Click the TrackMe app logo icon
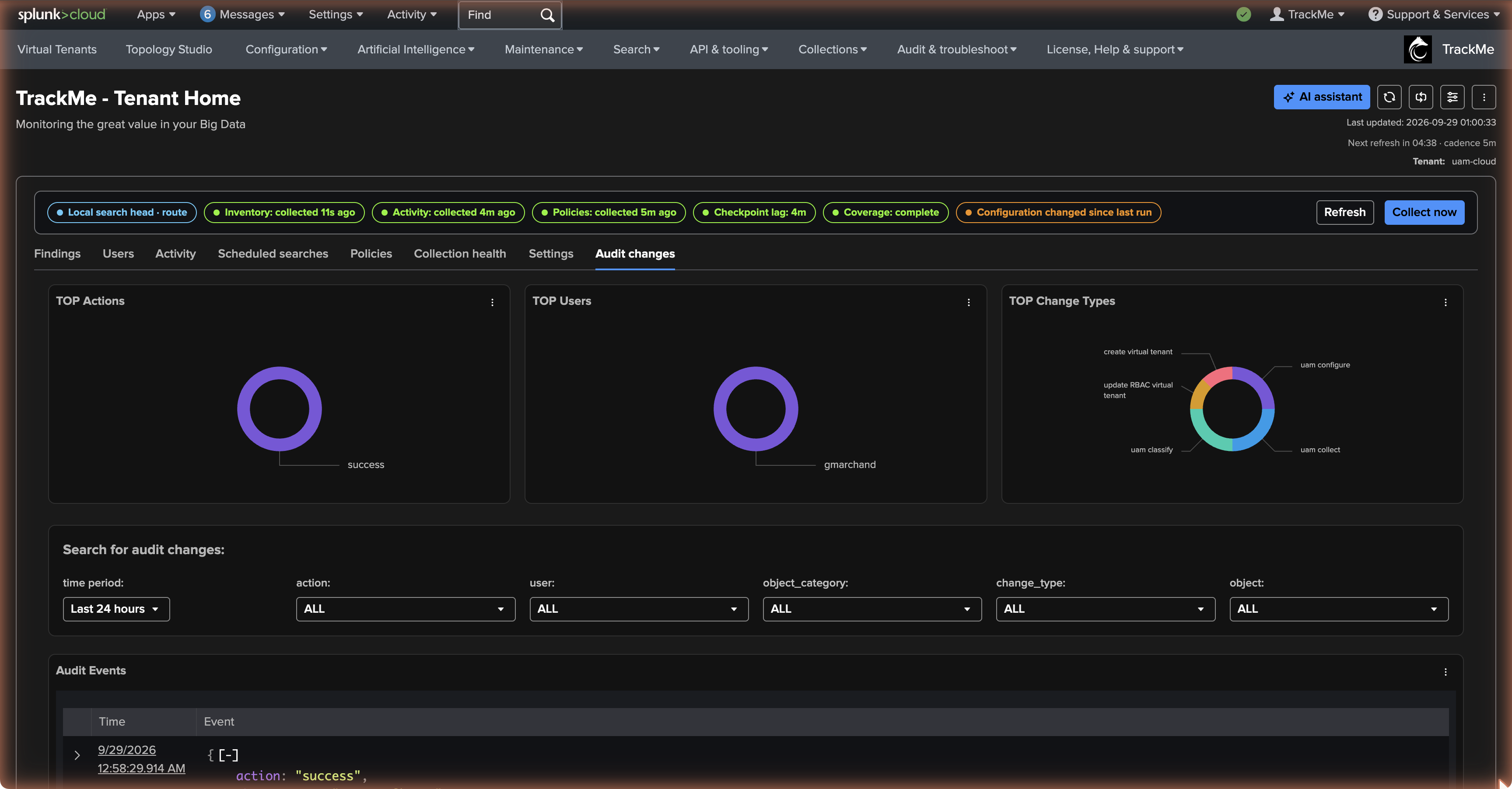 point(1417,49)
